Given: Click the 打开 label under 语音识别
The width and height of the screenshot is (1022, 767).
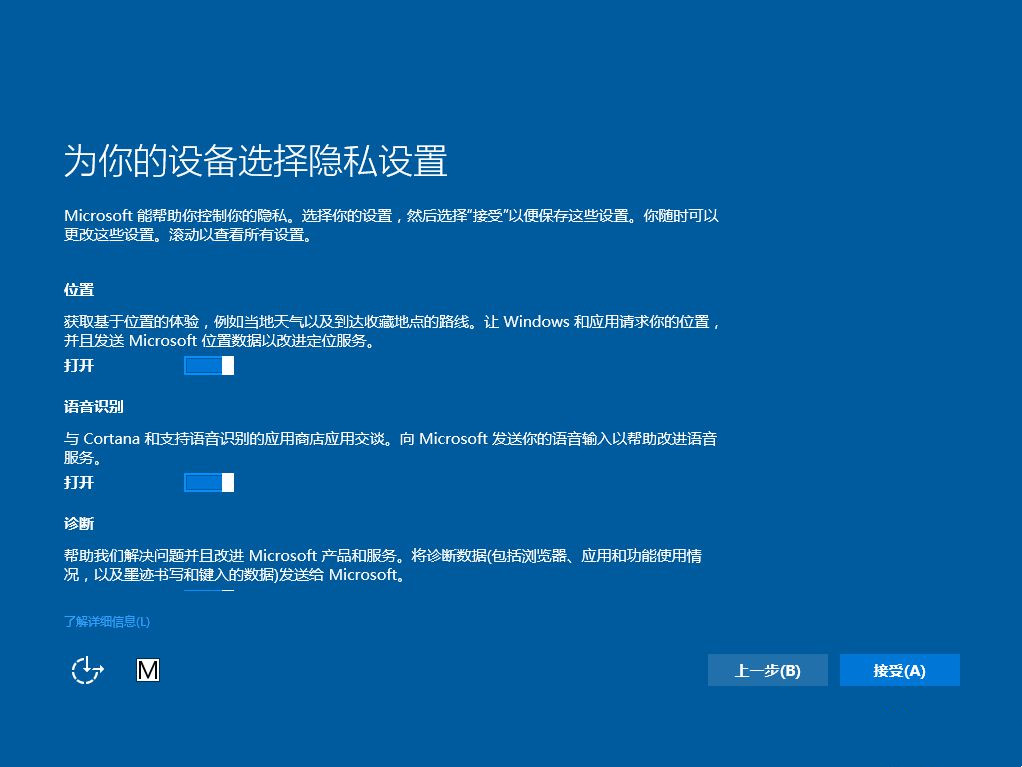Looking at the screenshot, I should (x=77, y=483).
